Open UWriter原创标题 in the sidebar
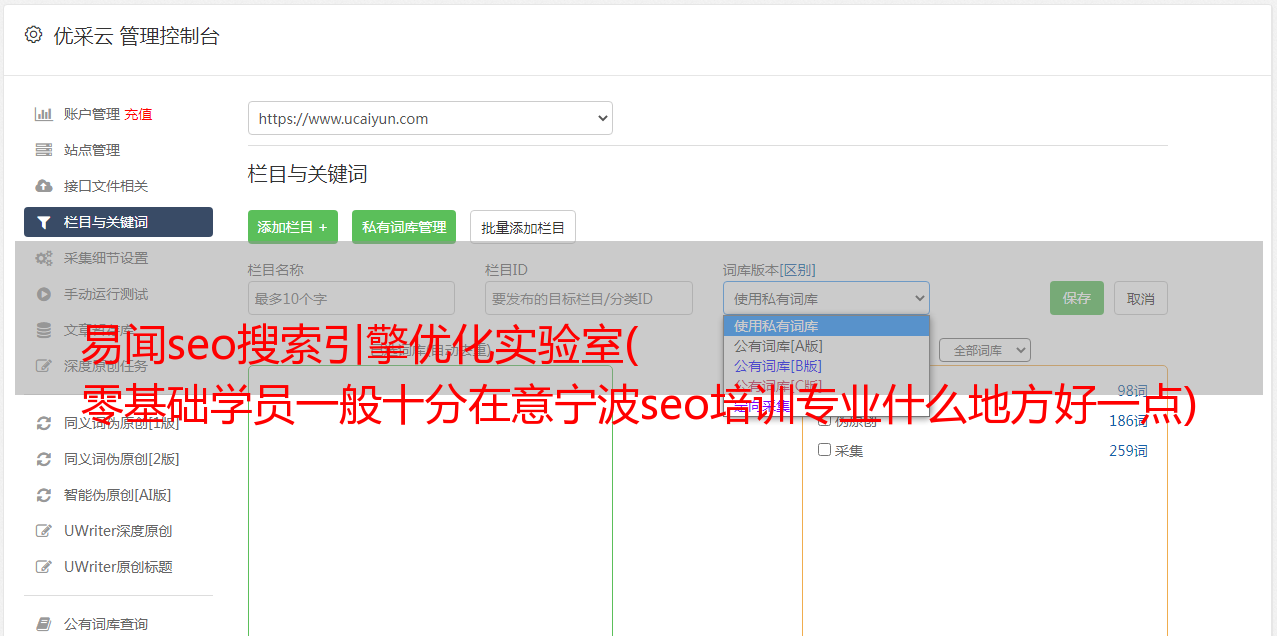 [118, 567]
